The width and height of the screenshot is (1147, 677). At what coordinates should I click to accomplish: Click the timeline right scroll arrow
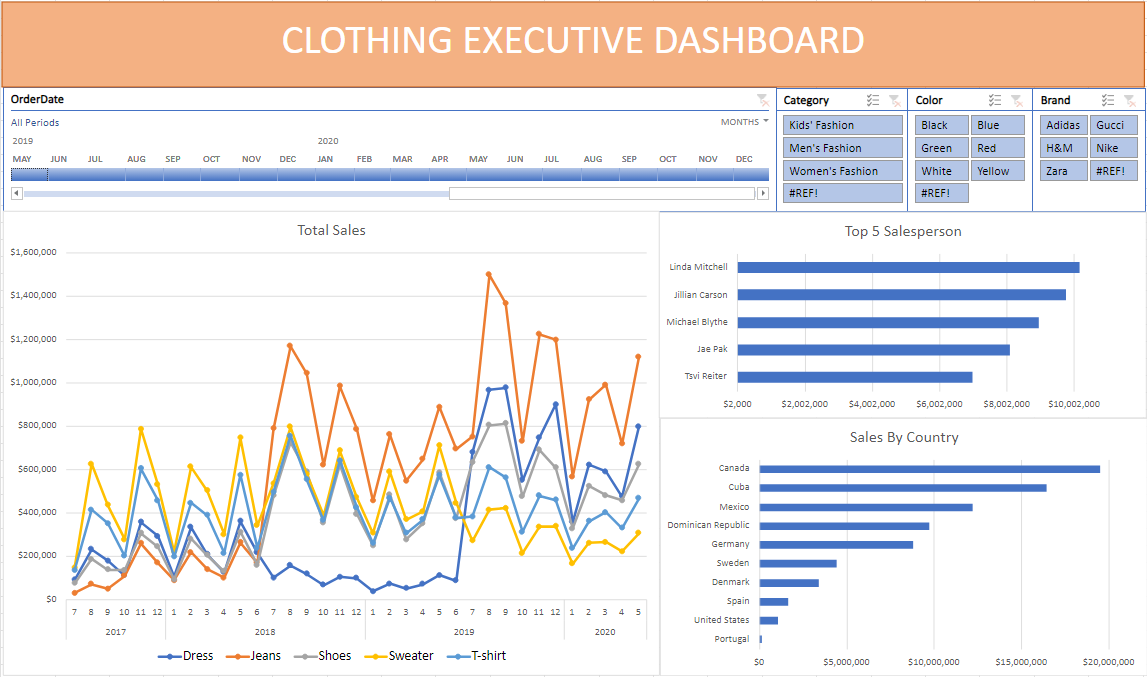coord(763,193)
